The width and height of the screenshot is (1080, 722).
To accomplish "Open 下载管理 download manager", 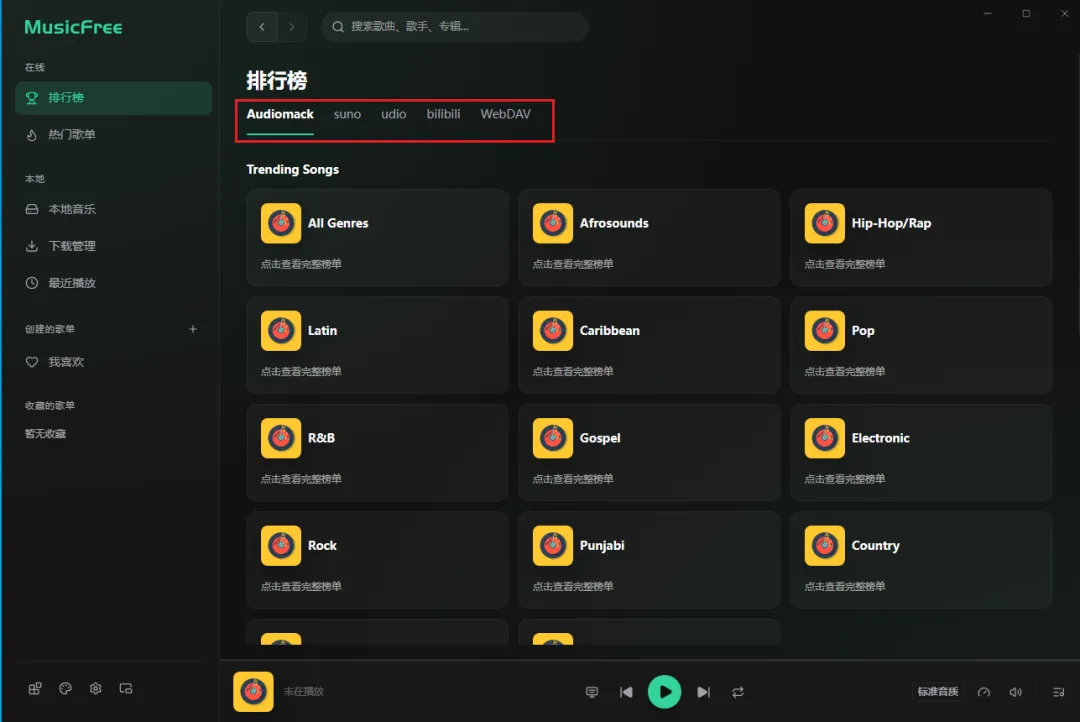I will tap(113, 246).
